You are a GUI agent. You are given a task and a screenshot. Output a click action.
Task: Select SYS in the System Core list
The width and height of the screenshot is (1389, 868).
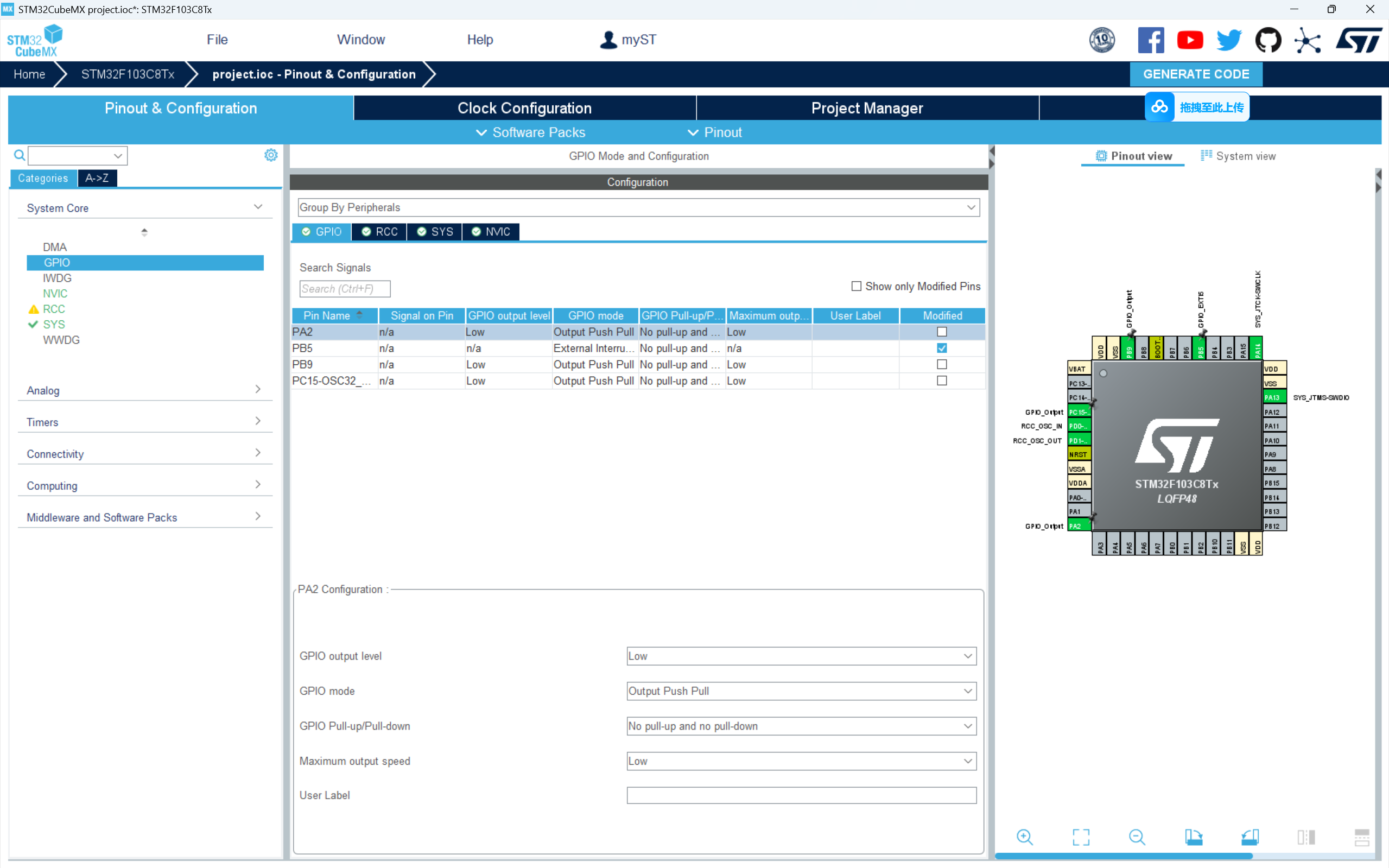point(54,325)
